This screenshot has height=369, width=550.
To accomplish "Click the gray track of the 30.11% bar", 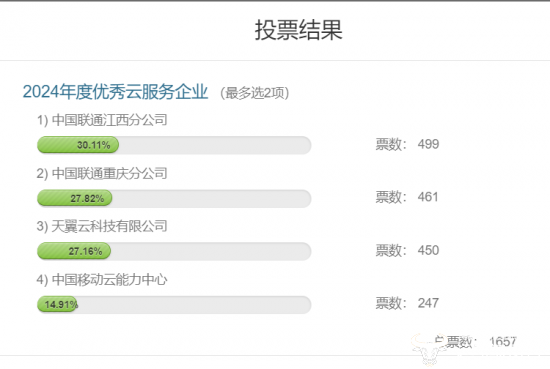I will point(215,145).
